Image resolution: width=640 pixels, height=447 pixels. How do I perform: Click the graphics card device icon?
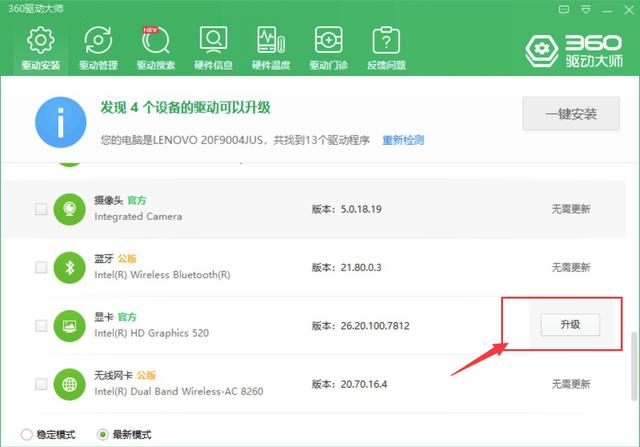point(69,326)
